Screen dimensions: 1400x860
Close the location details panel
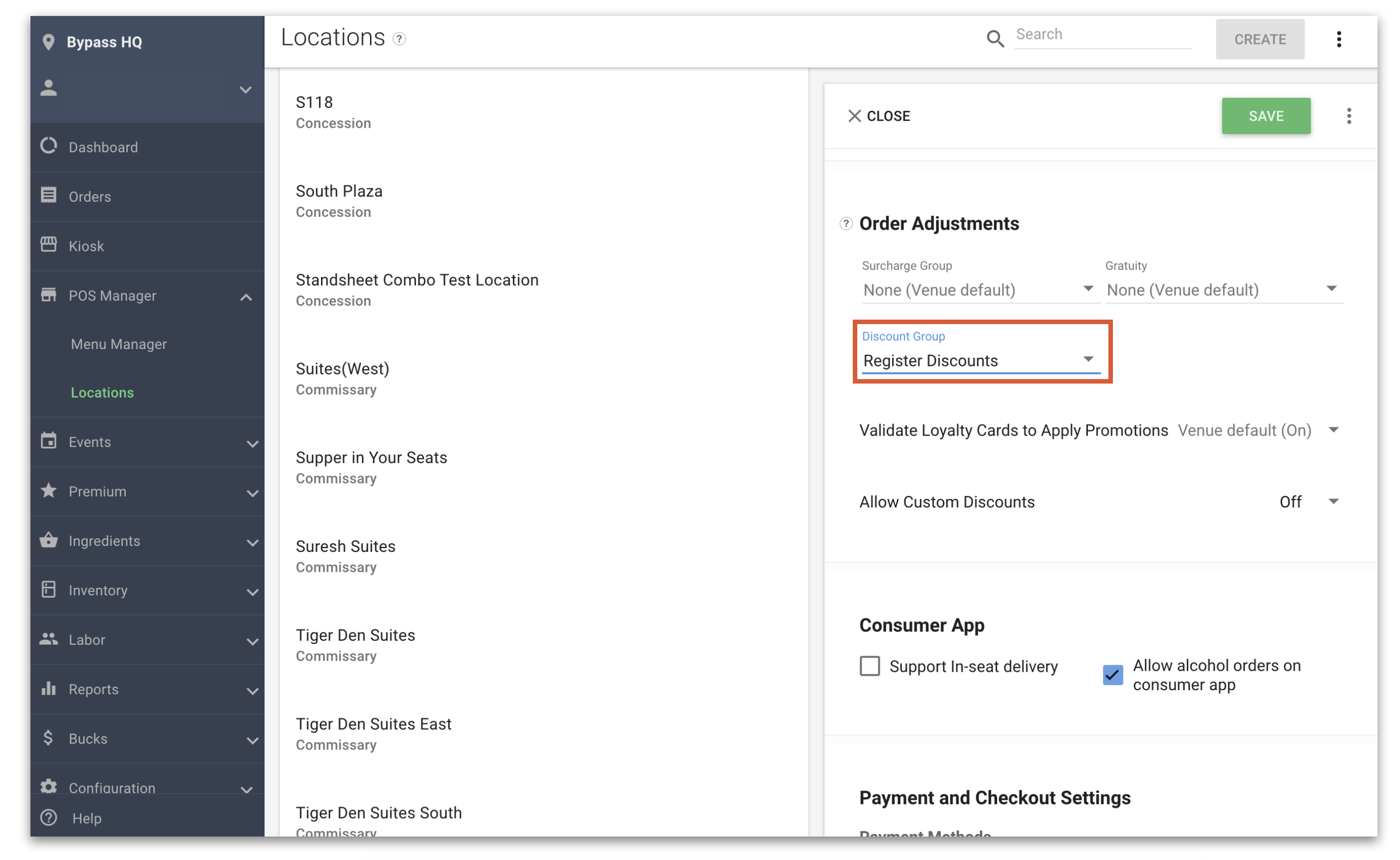tap(879, 116)
